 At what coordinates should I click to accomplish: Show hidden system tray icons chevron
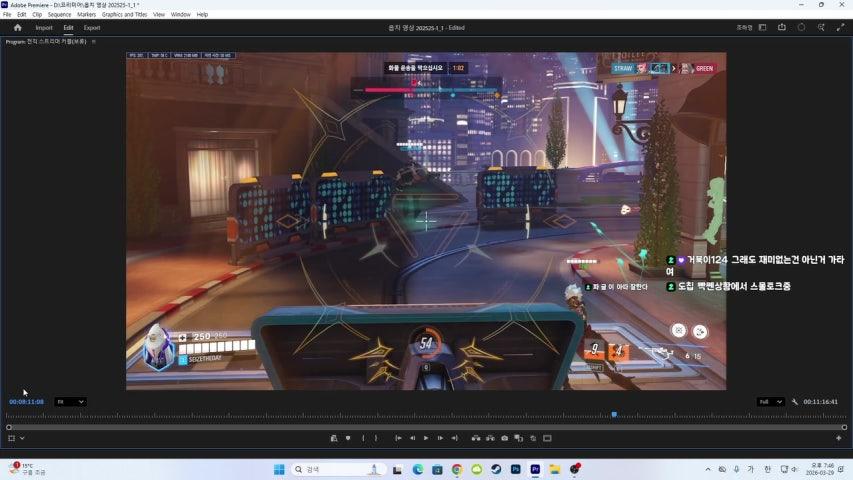[x=708, y=469]
